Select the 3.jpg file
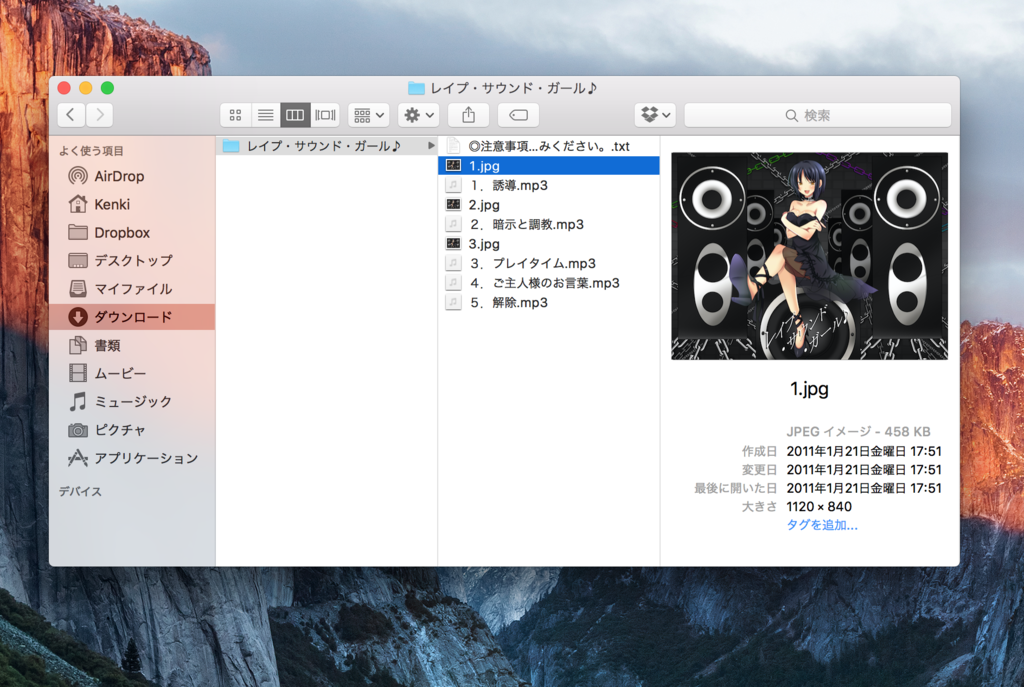1024x687 pixels. click(549, 244)
